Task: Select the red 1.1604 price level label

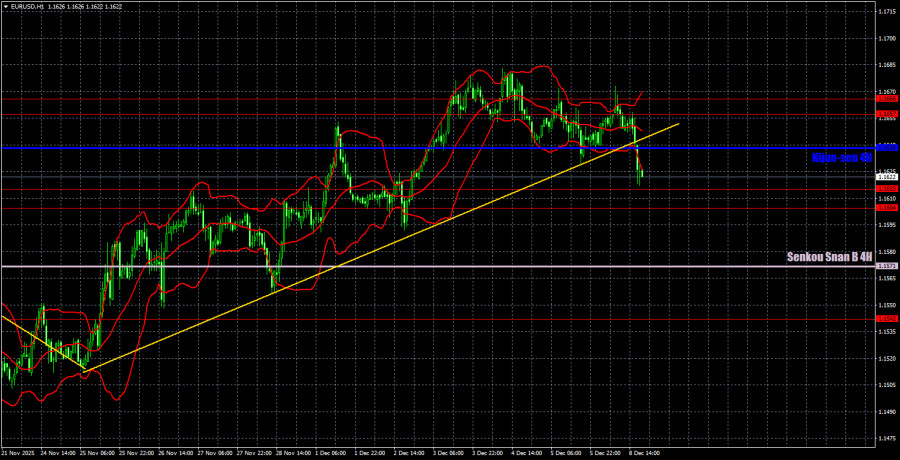Action: [886, 208]
